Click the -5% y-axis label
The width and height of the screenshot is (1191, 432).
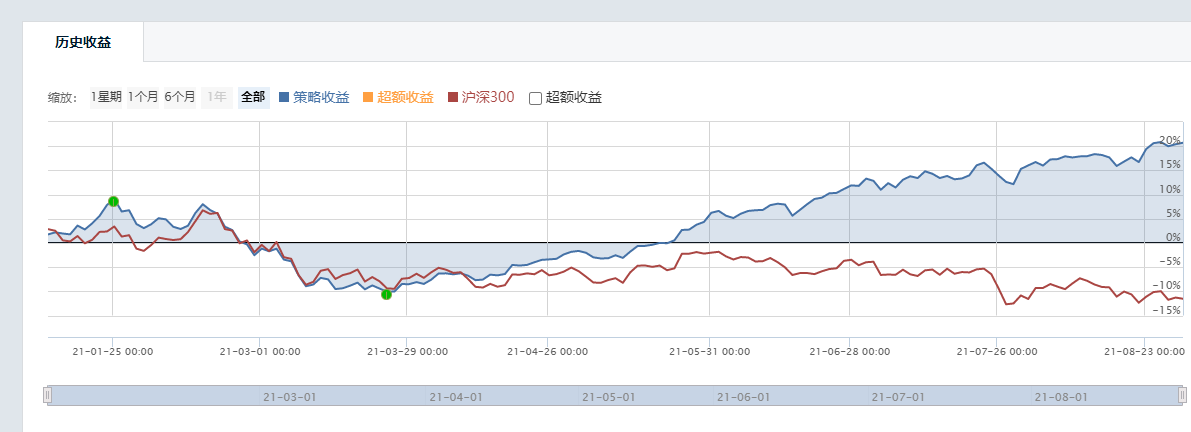(1171, 261)
